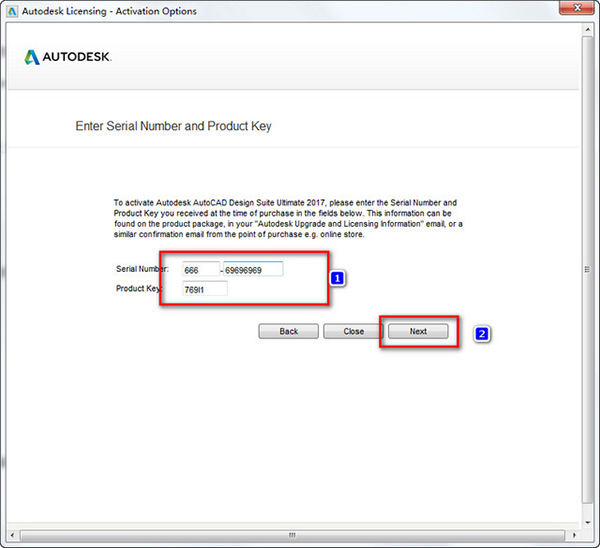Click the blue number 2 annotation badge

point(481,333)
